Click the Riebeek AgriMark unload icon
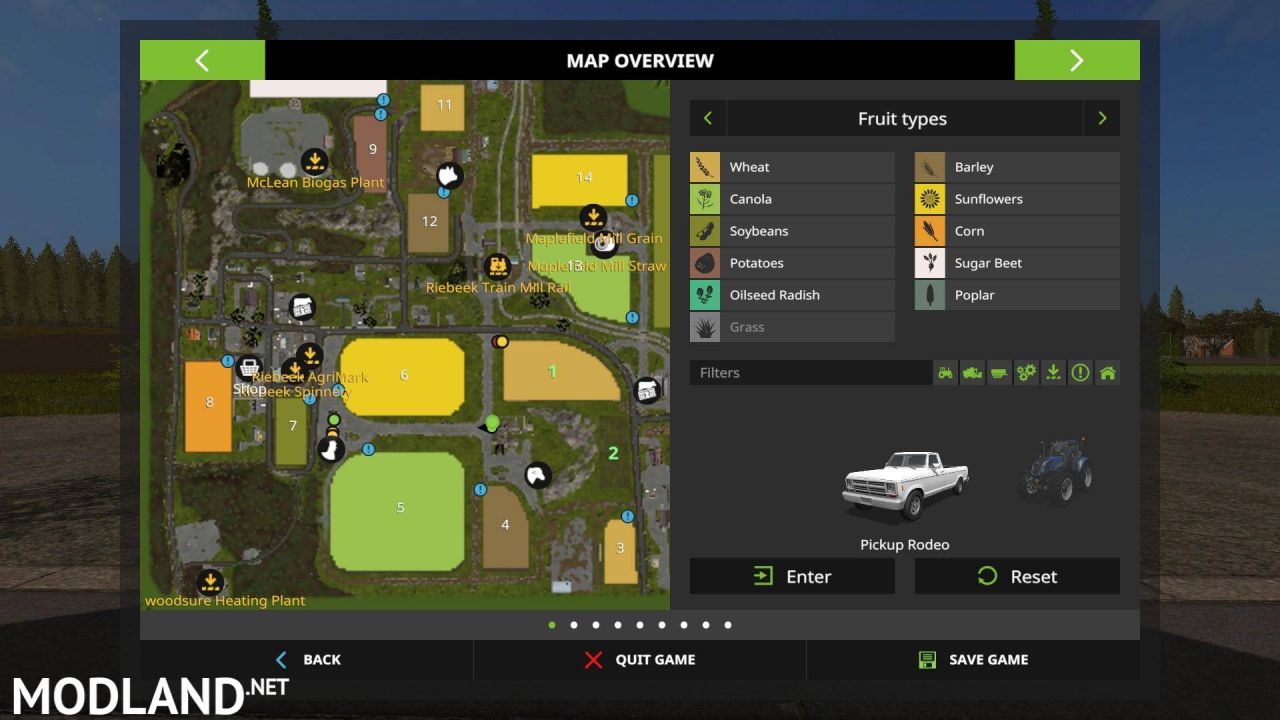Image resolution: width=1280 pixels, height=720 pixels. click(x=309, y=355)
